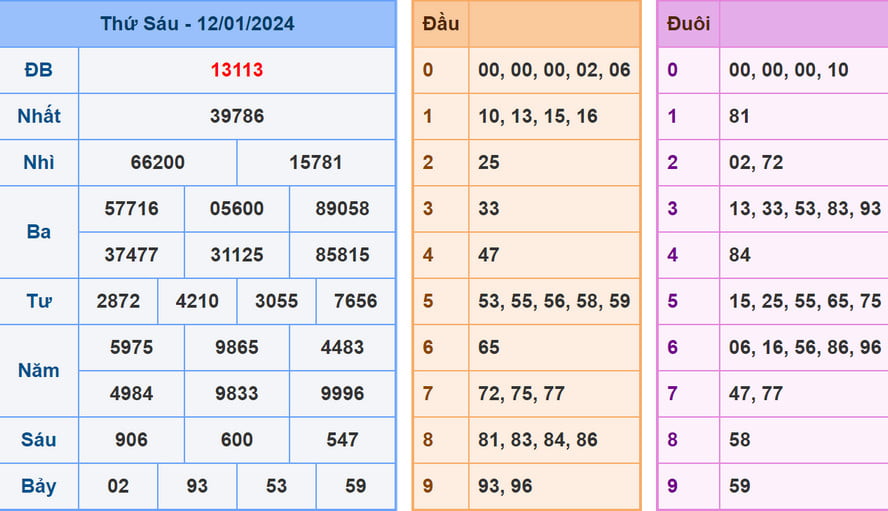Select seventh prize number 93

click(197, 486)
